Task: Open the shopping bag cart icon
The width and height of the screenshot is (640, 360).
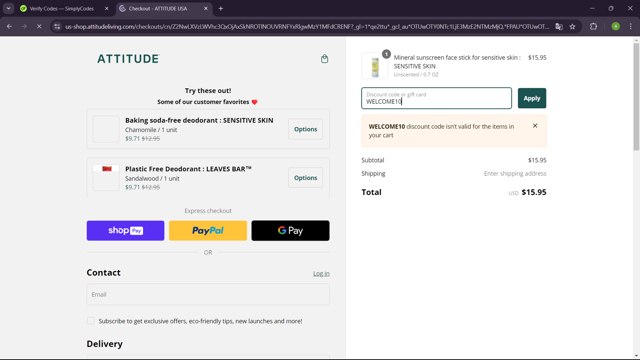Action: [324, 59]
